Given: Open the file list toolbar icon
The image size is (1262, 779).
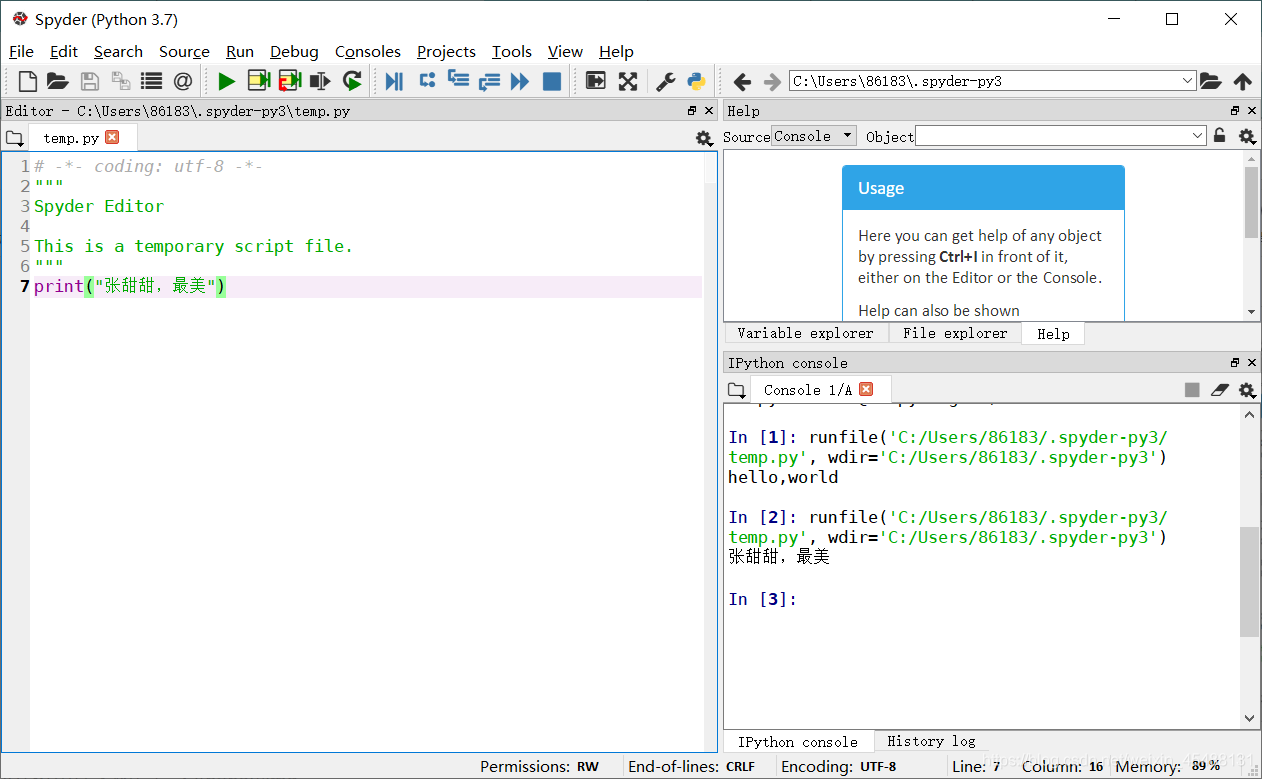Looking at the screenshot, I should tap(151, 81).
